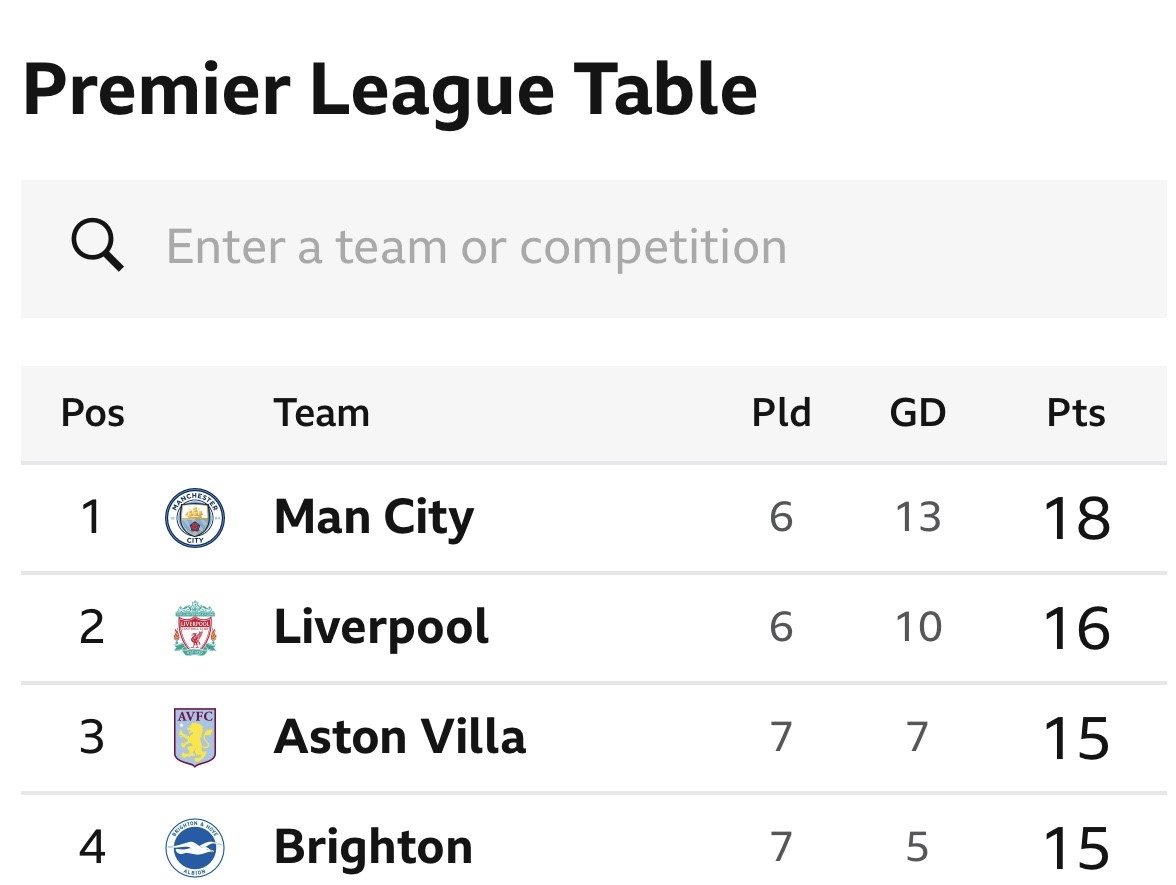The height and width of the screenshot is (885, 1176).
Task: Click the Brighton club crest
Action: point(194,848)
